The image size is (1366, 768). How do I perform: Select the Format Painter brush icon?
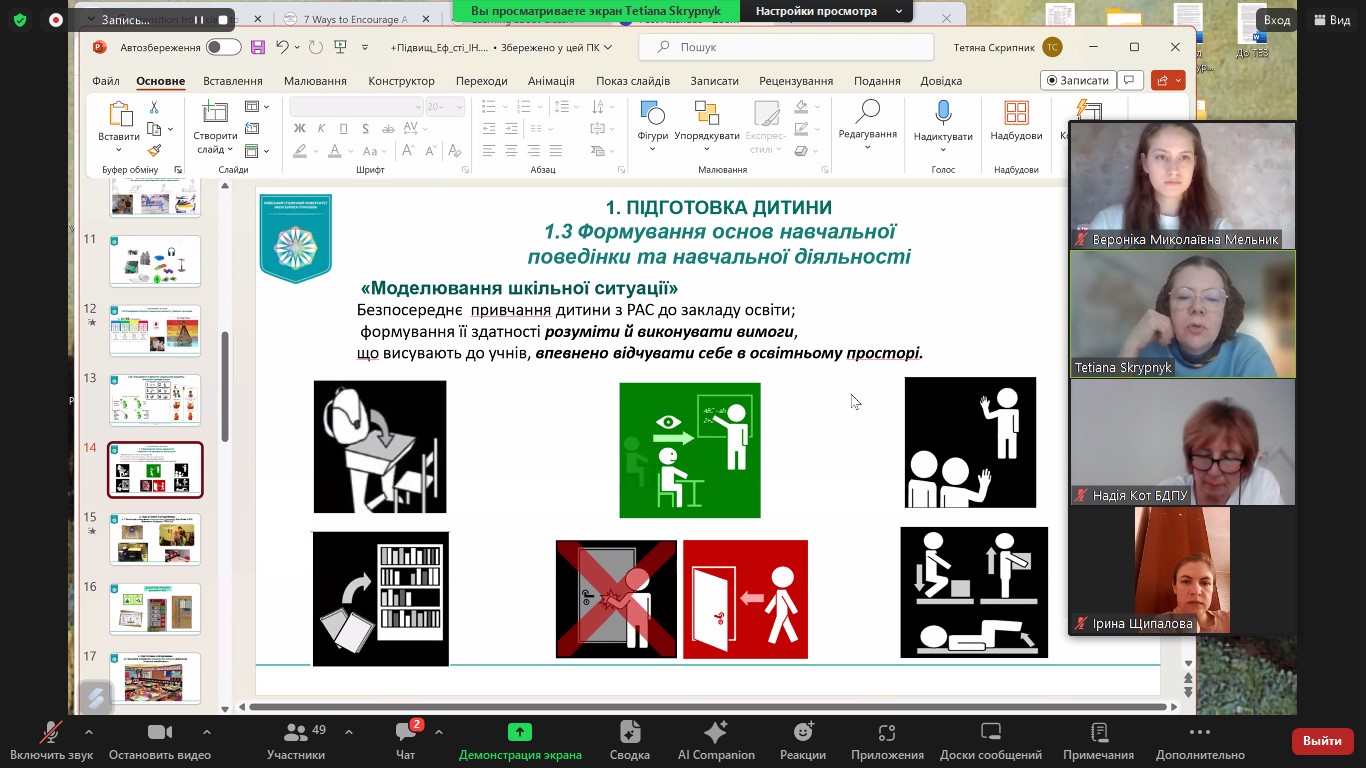point(154,151)
